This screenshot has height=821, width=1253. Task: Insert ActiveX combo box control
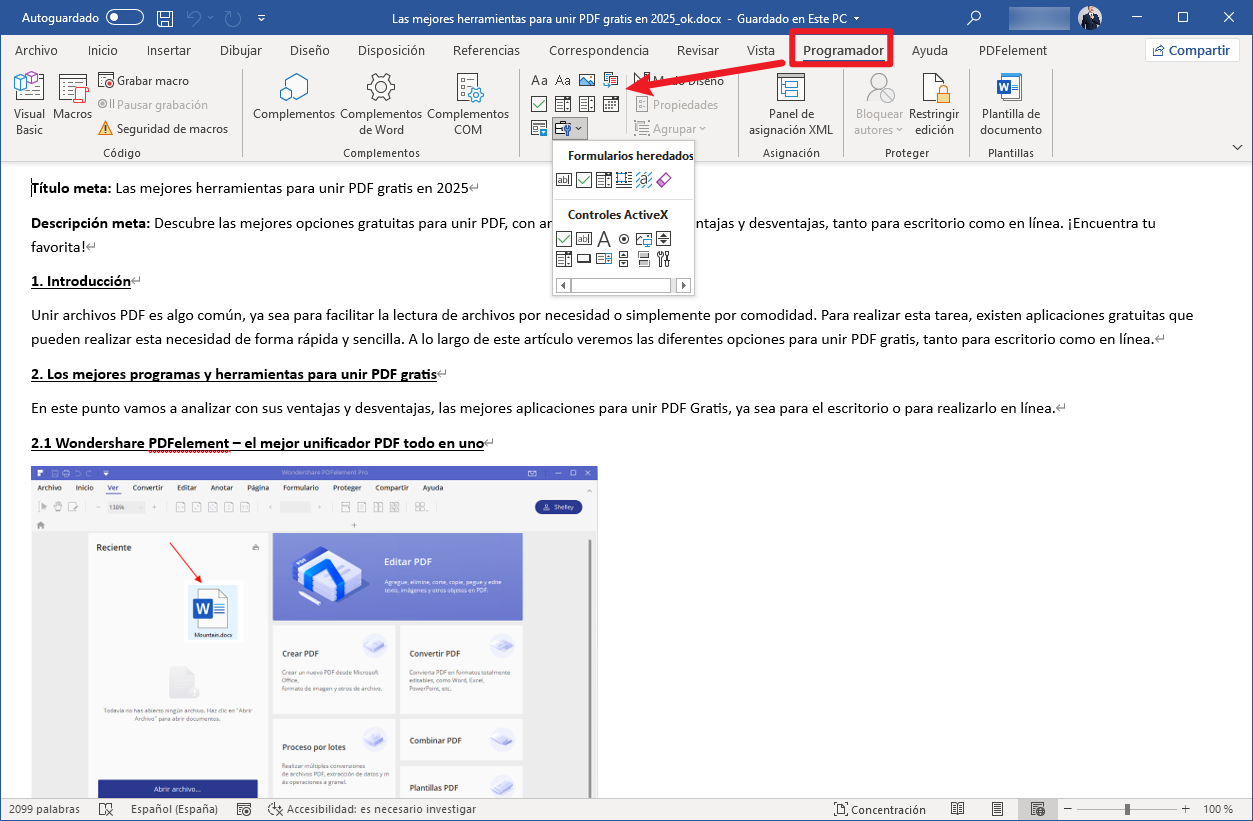click(564, 259)
